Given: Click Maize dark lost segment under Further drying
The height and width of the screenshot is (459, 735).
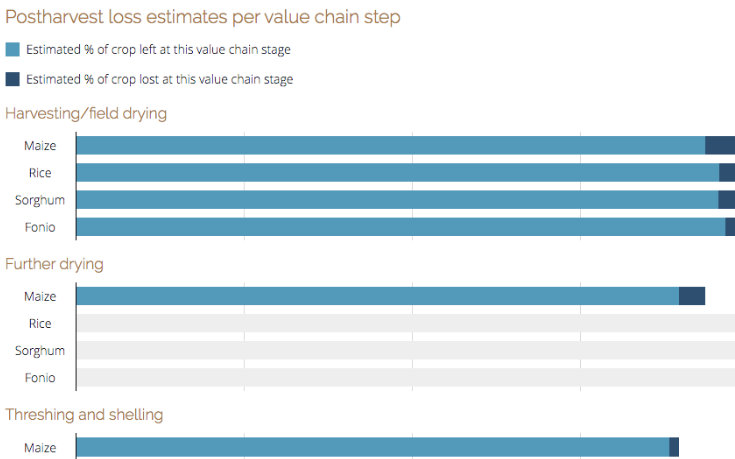Looking at the screenshot, I should point(692,296).
